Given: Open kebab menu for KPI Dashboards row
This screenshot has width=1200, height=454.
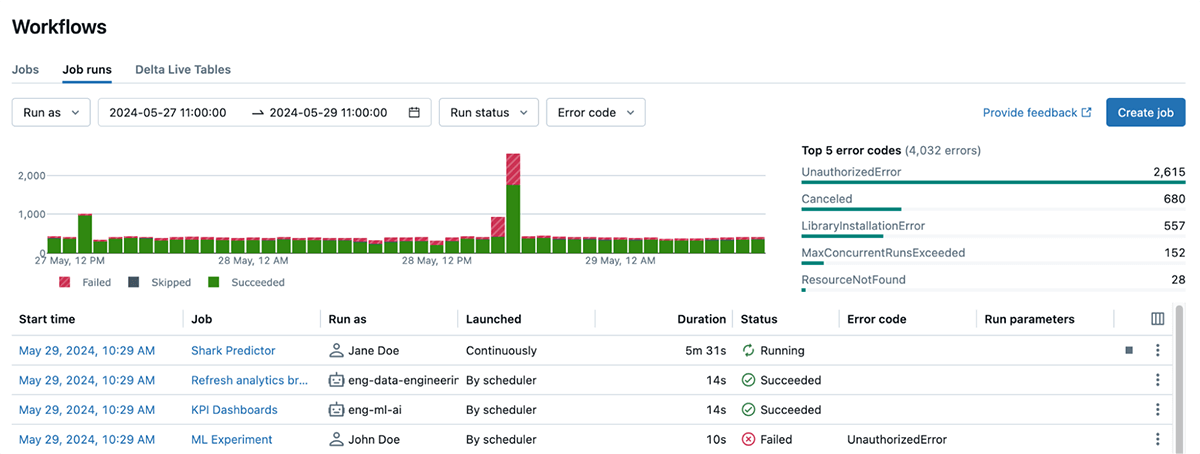Looking at the screenshot, I should click(x=1158, y=410).
